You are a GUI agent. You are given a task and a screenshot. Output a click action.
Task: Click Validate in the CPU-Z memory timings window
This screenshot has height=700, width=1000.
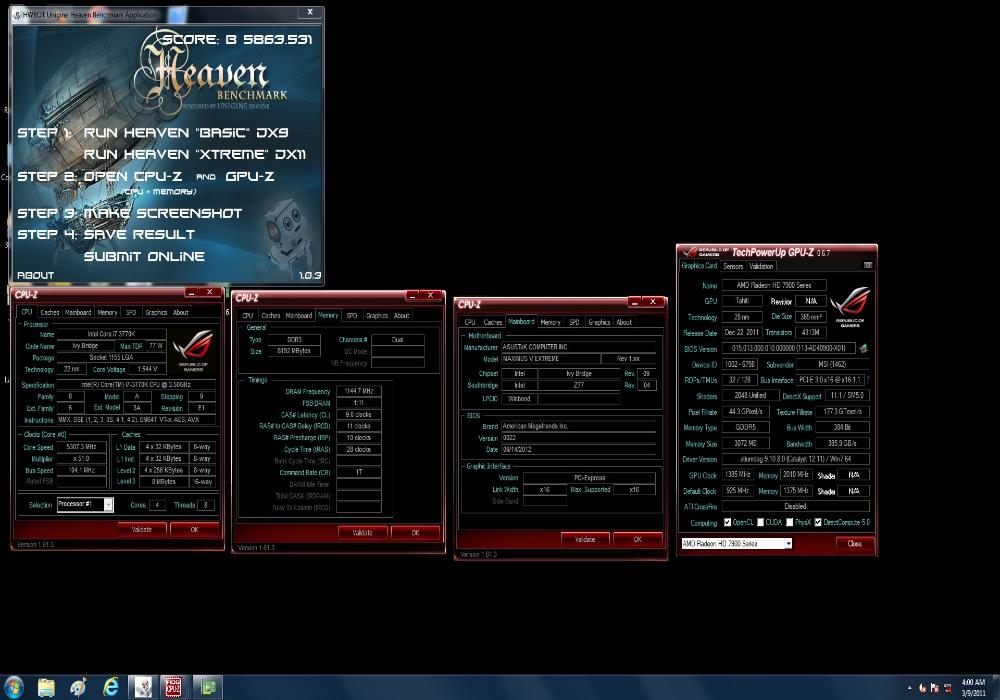click(362, 532)
